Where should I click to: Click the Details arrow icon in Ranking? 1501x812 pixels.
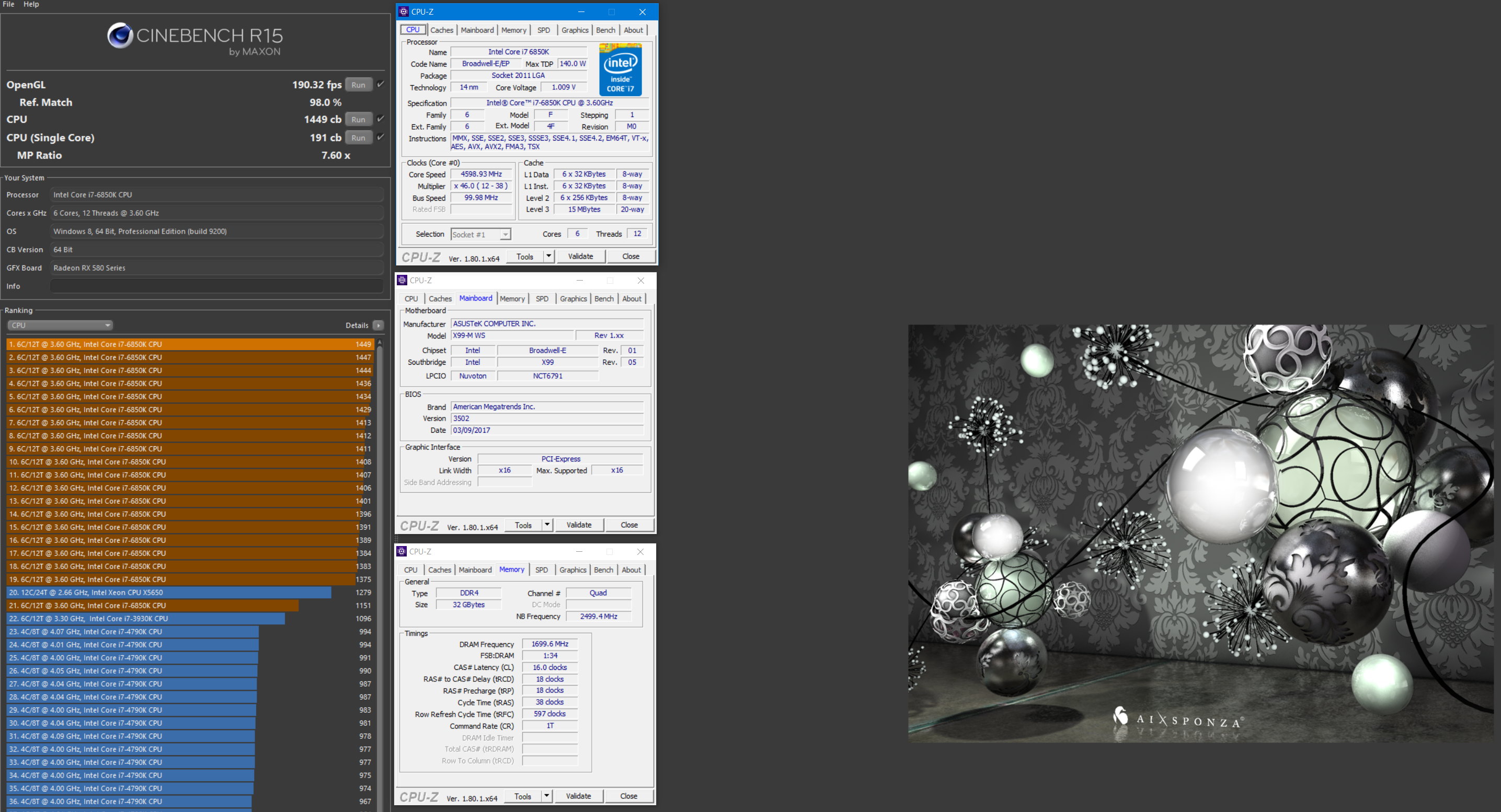pyautogui.click(x=378, y=325)
